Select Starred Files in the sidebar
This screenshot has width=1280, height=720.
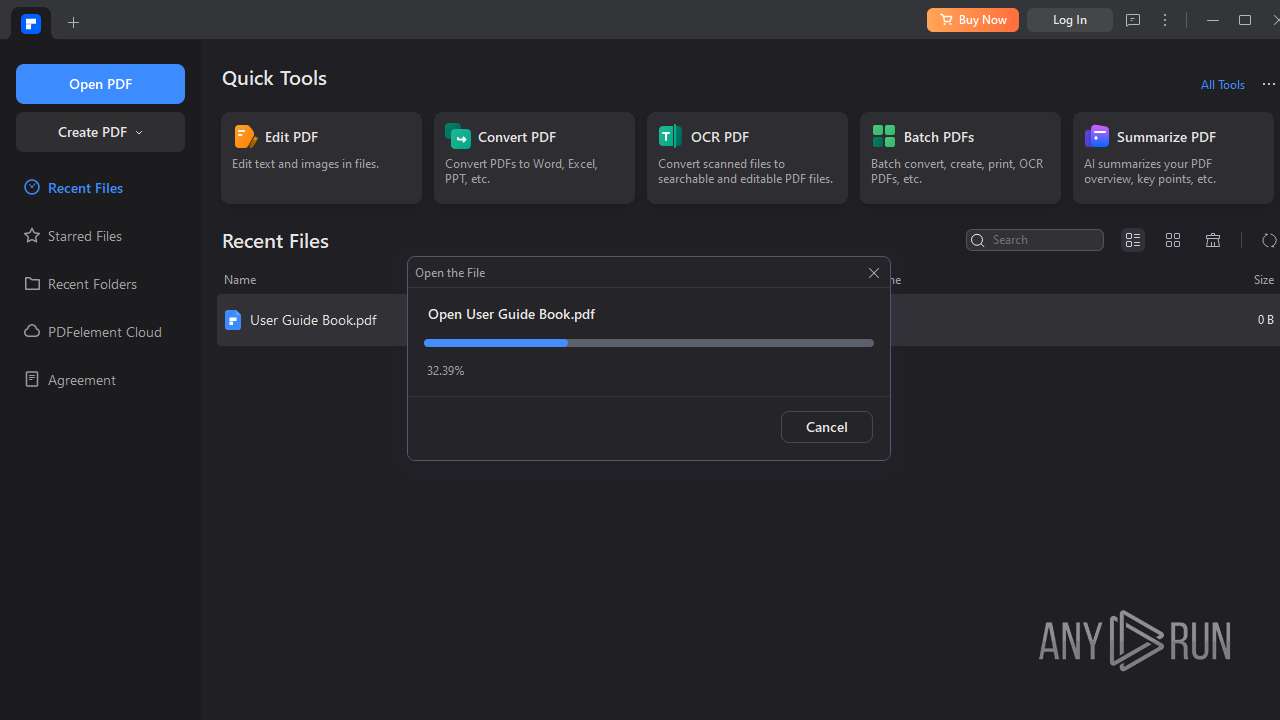85,236
